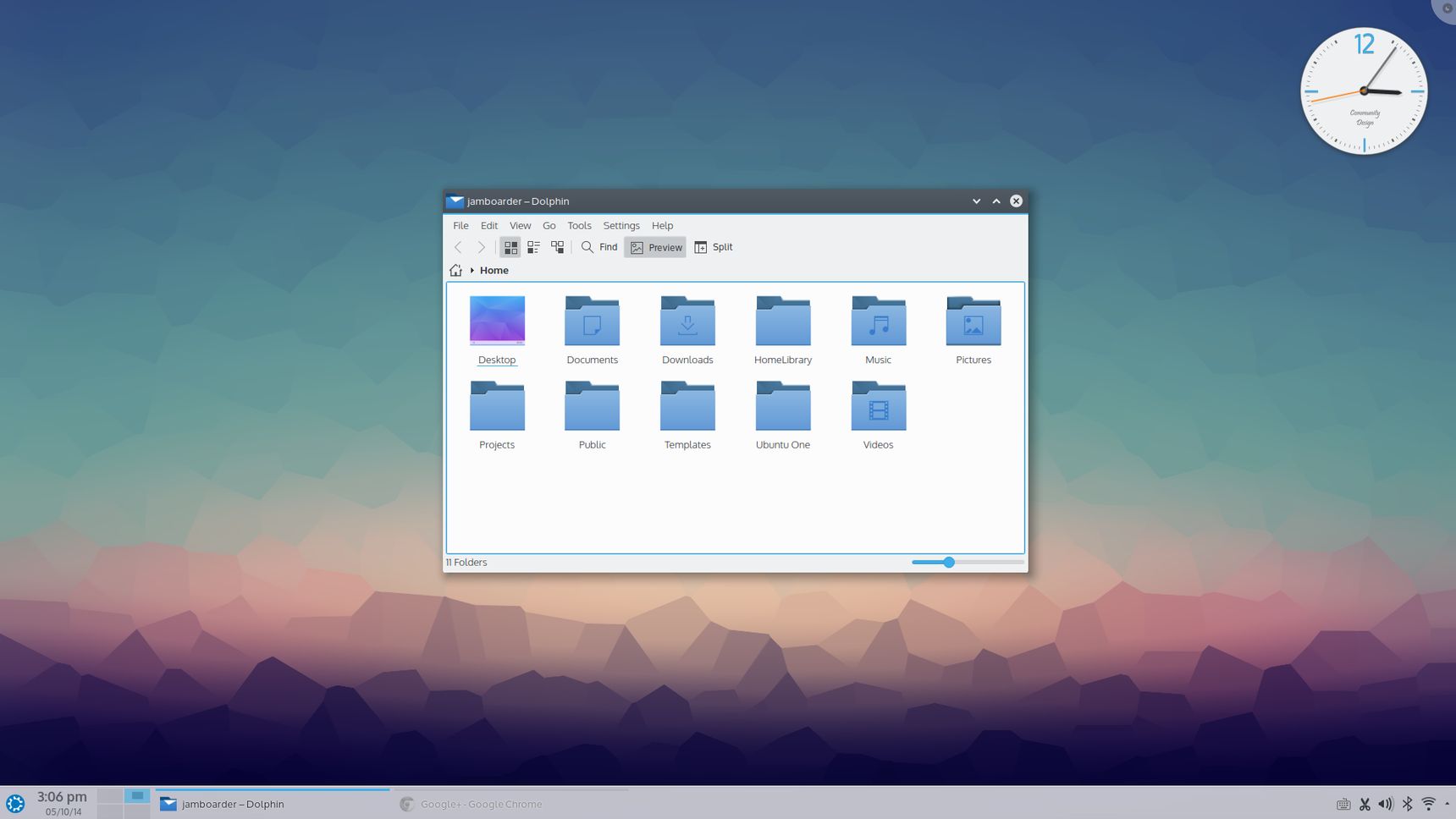Click Home in the location bar

tap(494, 270)
